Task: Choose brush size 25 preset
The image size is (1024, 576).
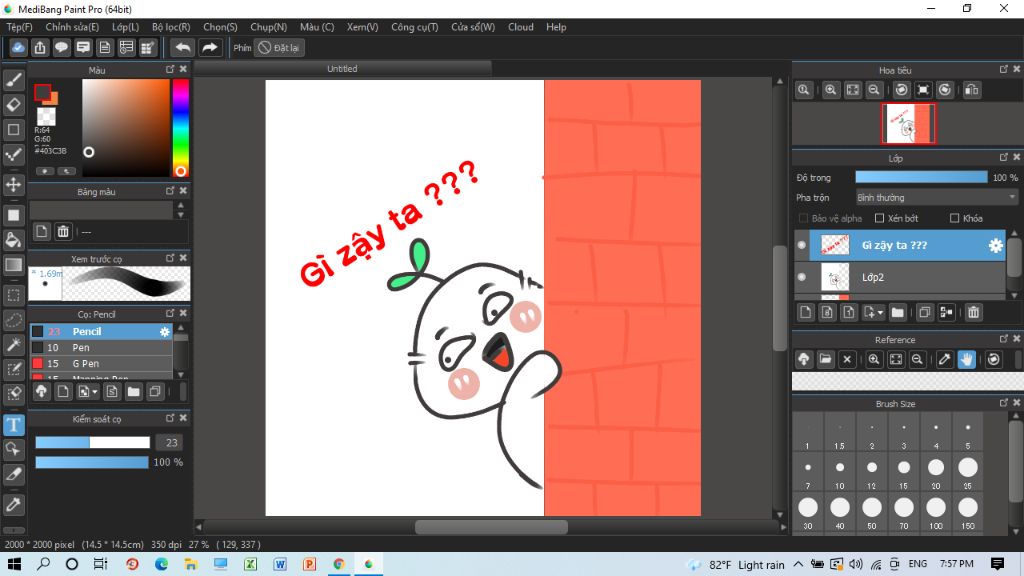Action: 967,473
